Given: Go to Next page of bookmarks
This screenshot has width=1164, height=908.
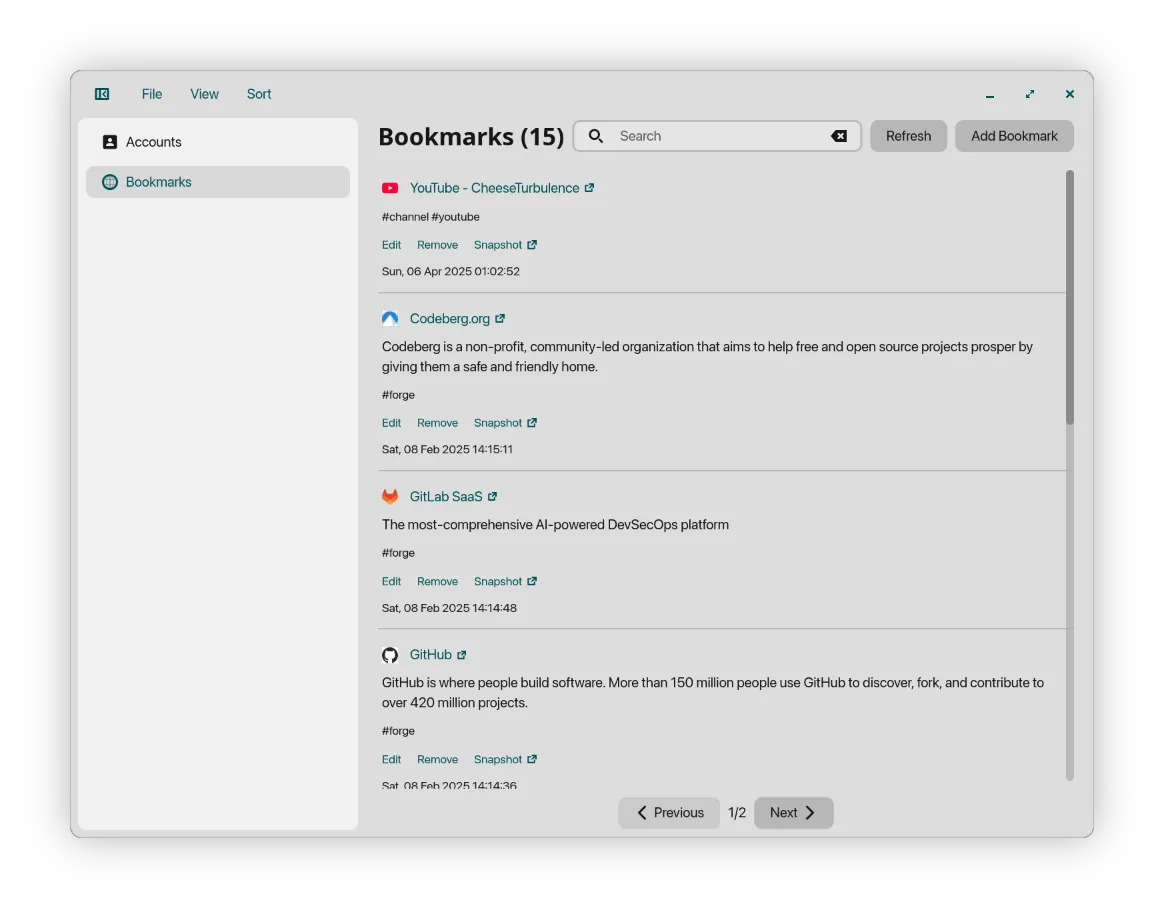Looking at the screenshot, I should tap(794, 813).
